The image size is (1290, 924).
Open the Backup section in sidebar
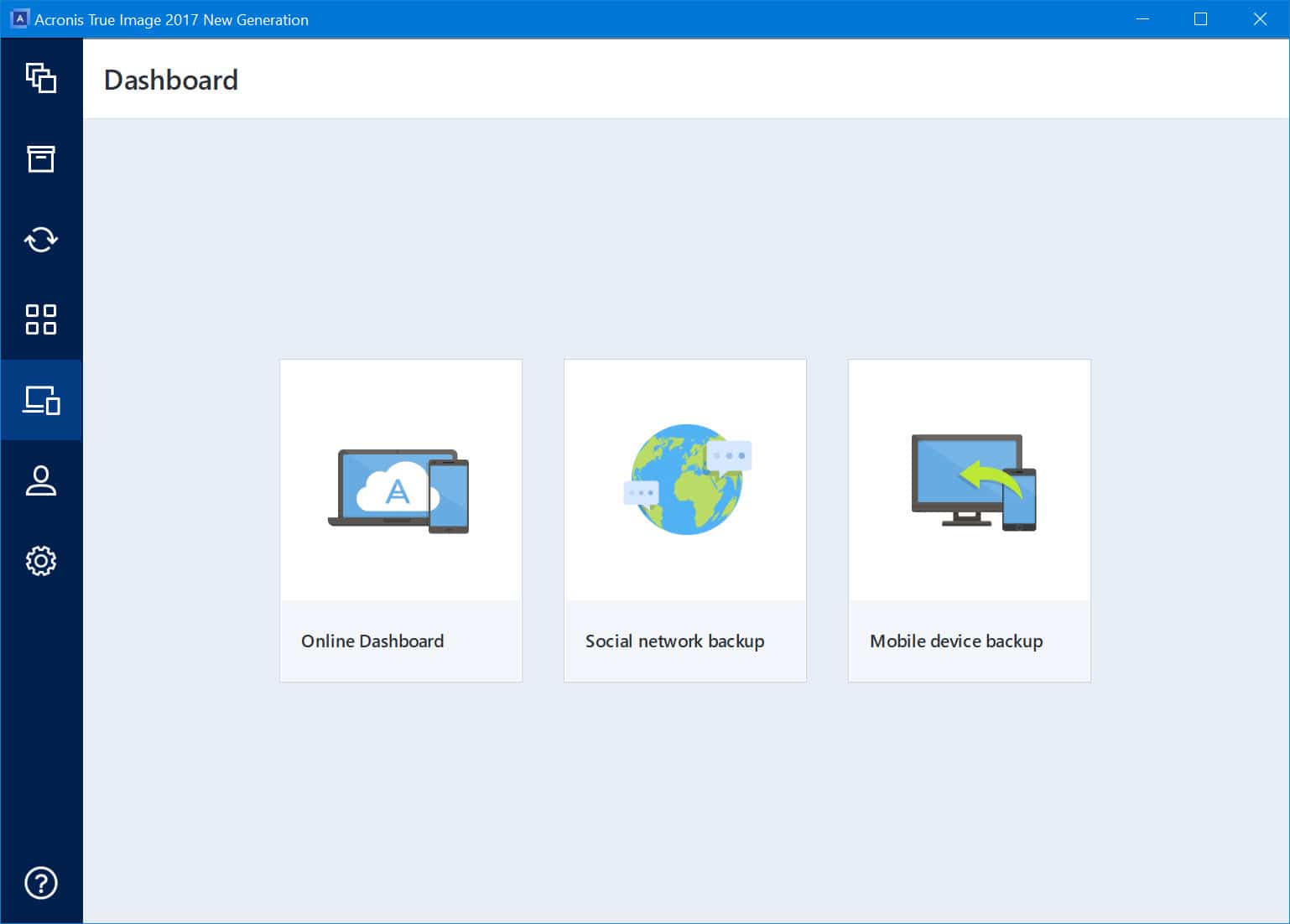[40, 78]
